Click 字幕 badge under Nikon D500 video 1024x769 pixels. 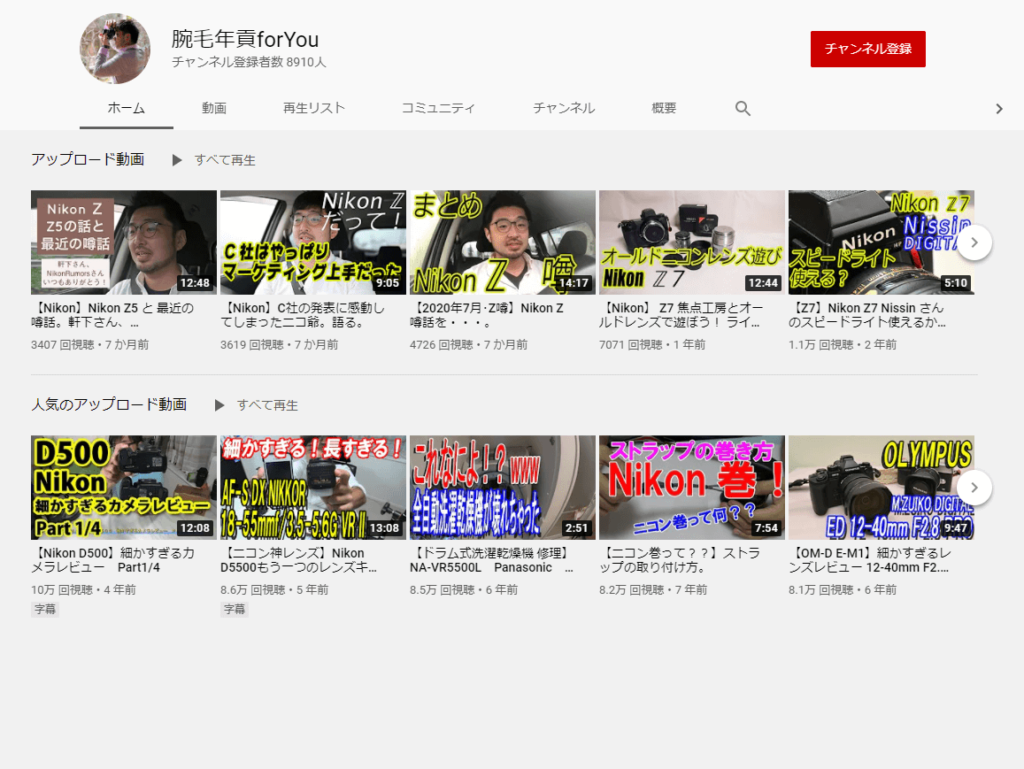(x=45, y=609)
